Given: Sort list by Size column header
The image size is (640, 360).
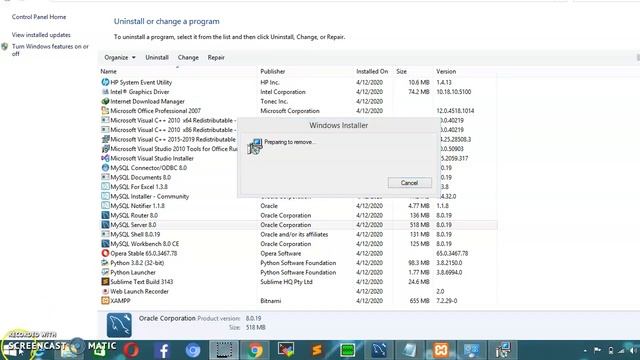Looking at the screenshot, I should (401, 71).
